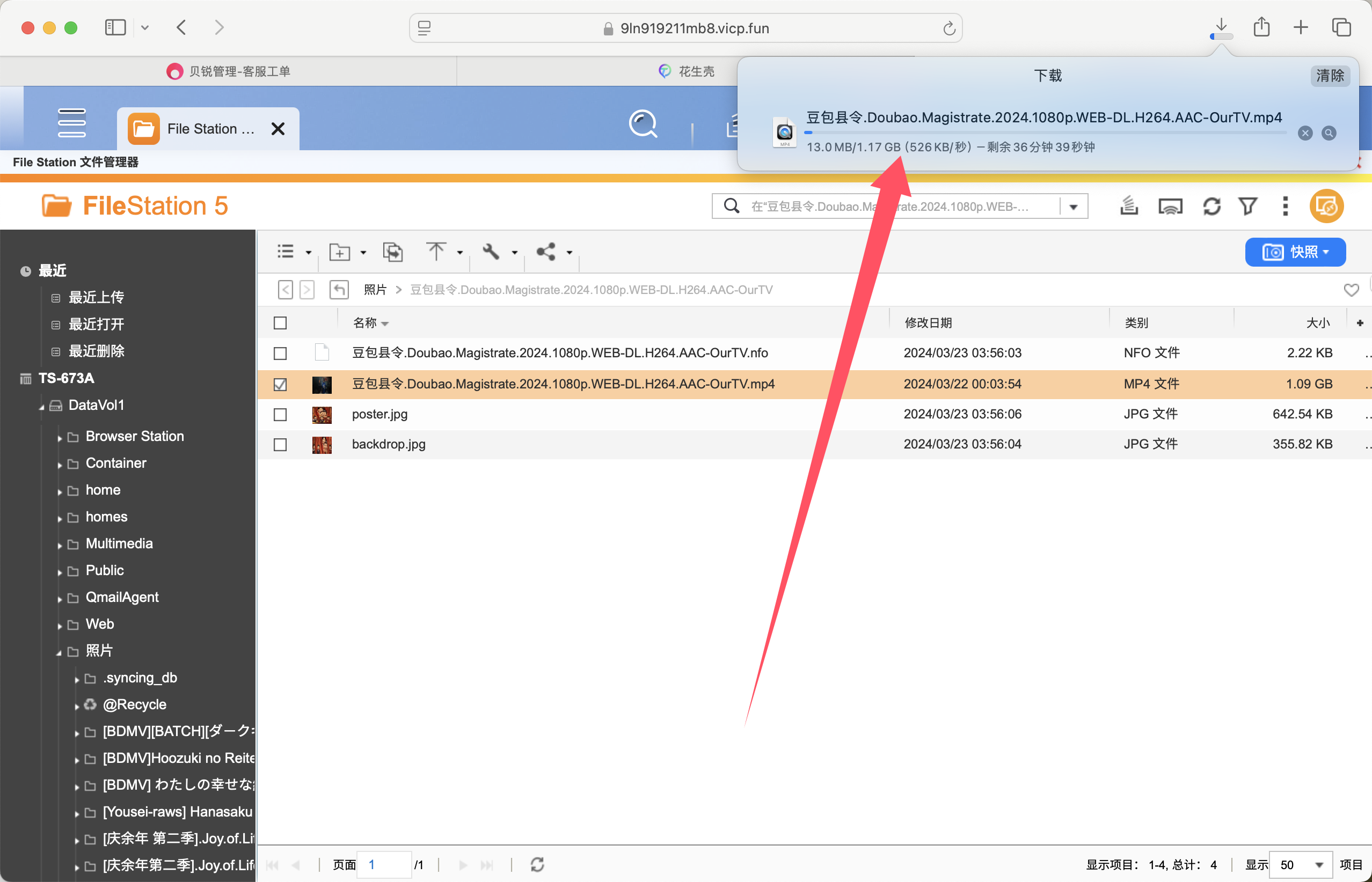The image size is (1372, 882).
Task: Sort by 类别 column header
Action: (x=1136, y=323)
